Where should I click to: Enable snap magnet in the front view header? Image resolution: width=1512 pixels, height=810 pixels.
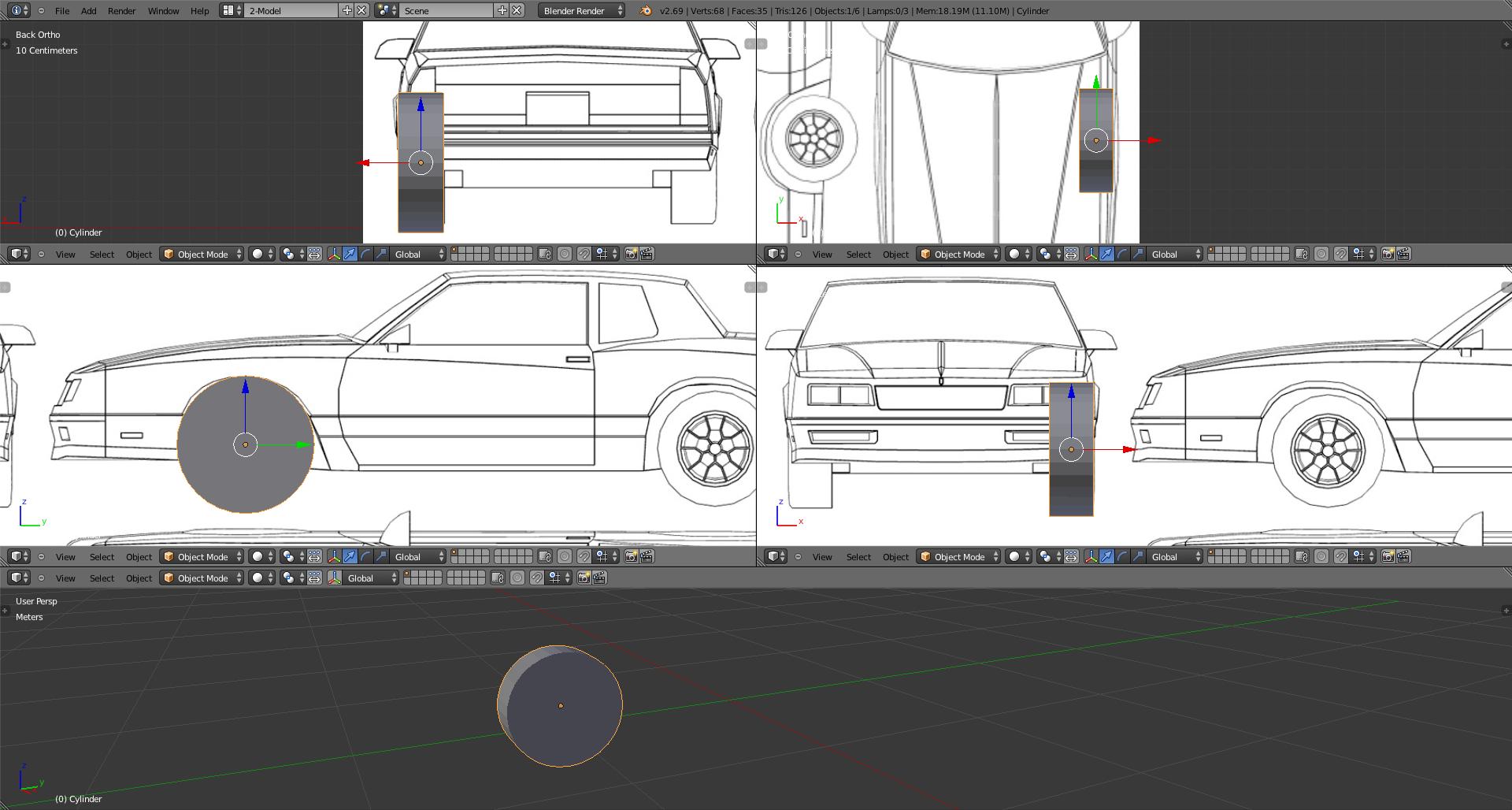tap(1340, 557)
